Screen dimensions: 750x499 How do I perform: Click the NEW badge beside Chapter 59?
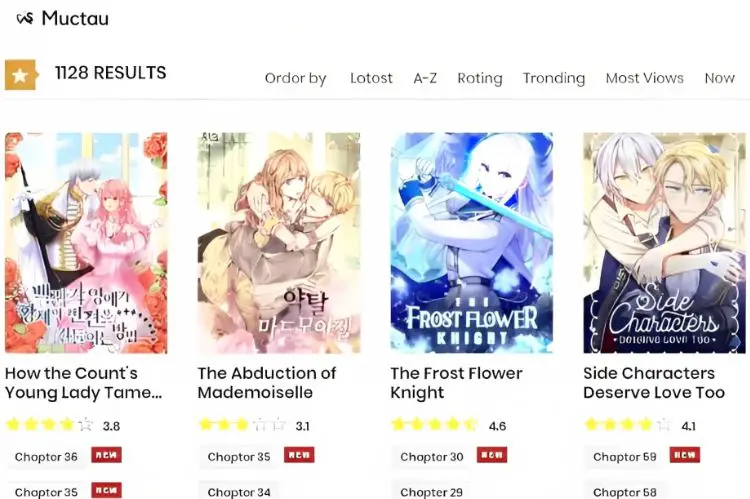[685, 455]
